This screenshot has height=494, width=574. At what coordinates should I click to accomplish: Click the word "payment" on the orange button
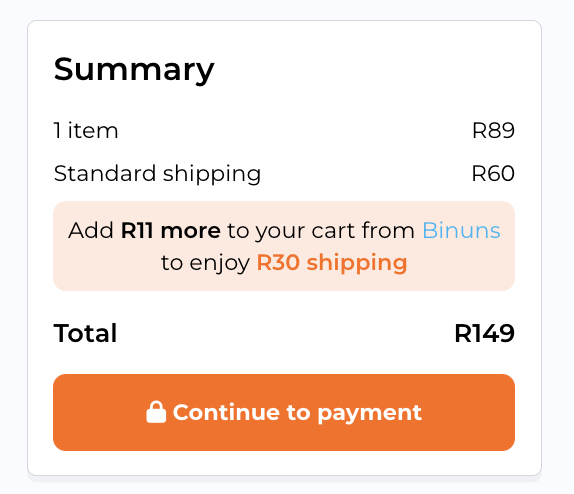click(370, 414)
